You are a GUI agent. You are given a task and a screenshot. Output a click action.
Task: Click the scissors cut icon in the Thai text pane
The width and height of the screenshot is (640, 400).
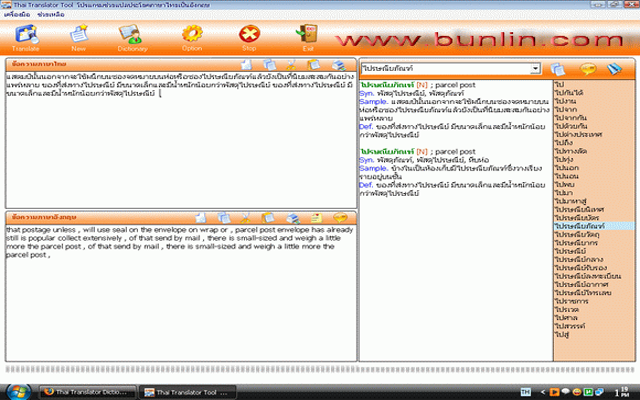(x=291, y=65)
